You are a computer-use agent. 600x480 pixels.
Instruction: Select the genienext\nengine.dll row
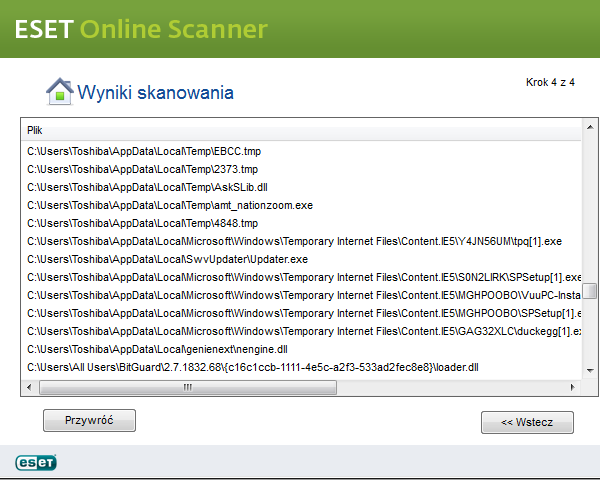pyautogui.click(x=302, y=349)
